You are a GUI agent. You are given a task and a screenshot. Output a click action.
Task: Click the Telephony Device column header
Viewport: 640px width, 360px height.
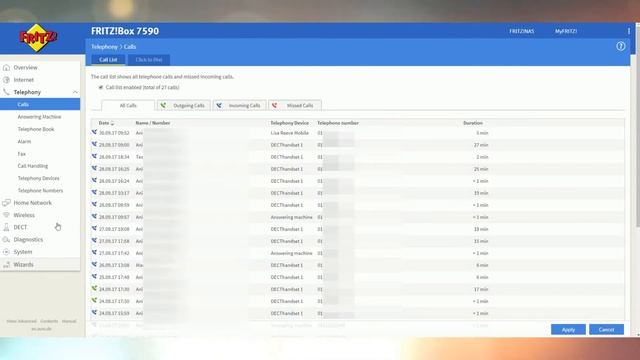(289, 123)
